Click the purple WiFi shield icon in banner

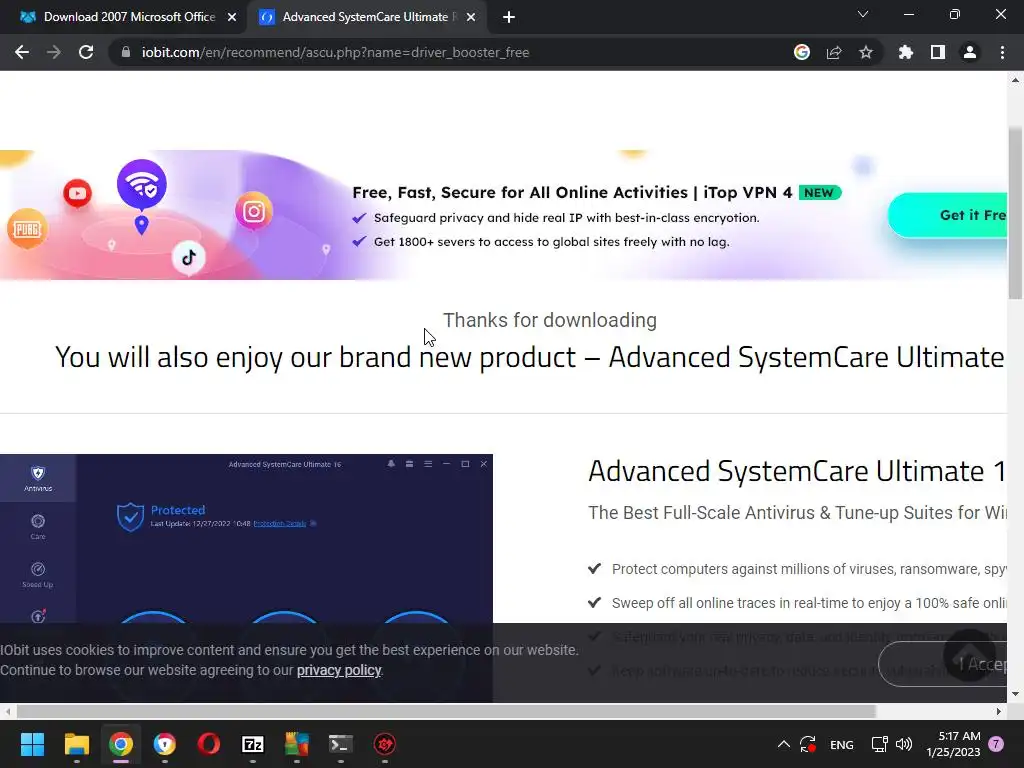pos(142,185)
